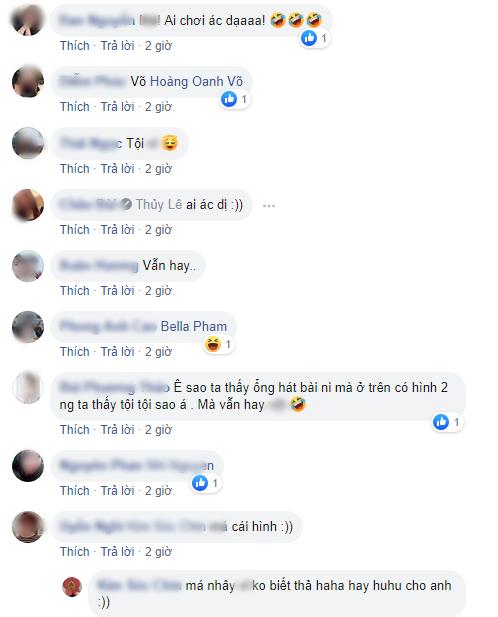The image size is (498, 617).
Task: Click Thích under "Ai chơi ác dạaaa" comment
Action: point(75,46)
